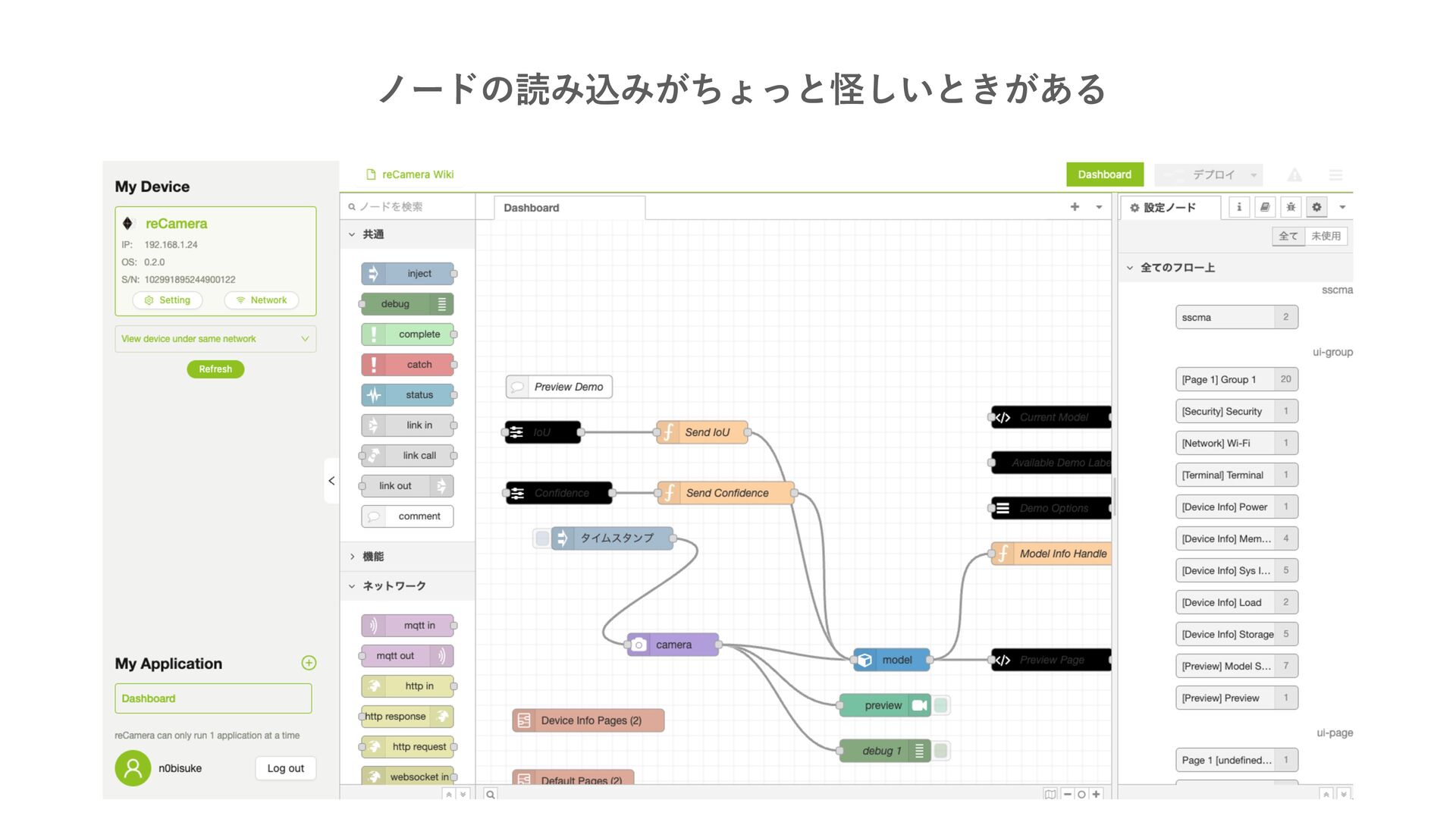Click the warning triangle icon in header
The height and width of the screenshot is (819, 1456).
tap(1294, 175)
